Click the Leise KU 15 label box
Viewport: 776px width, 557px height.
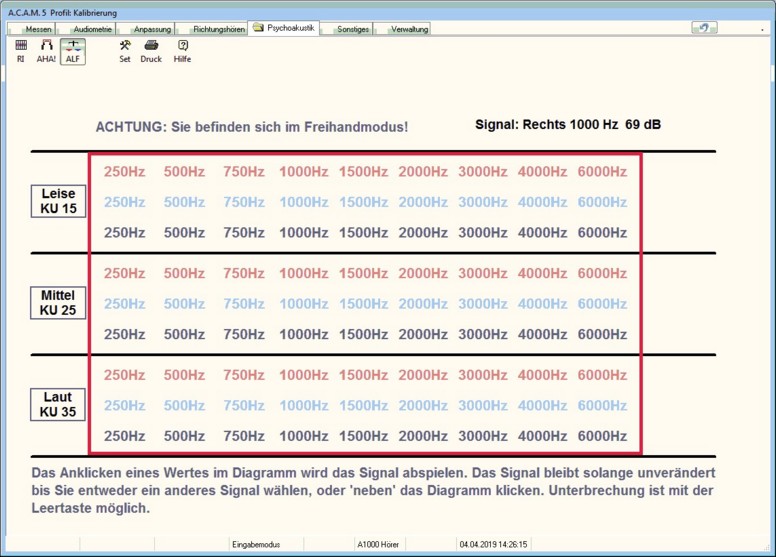[x=58, y=201]
